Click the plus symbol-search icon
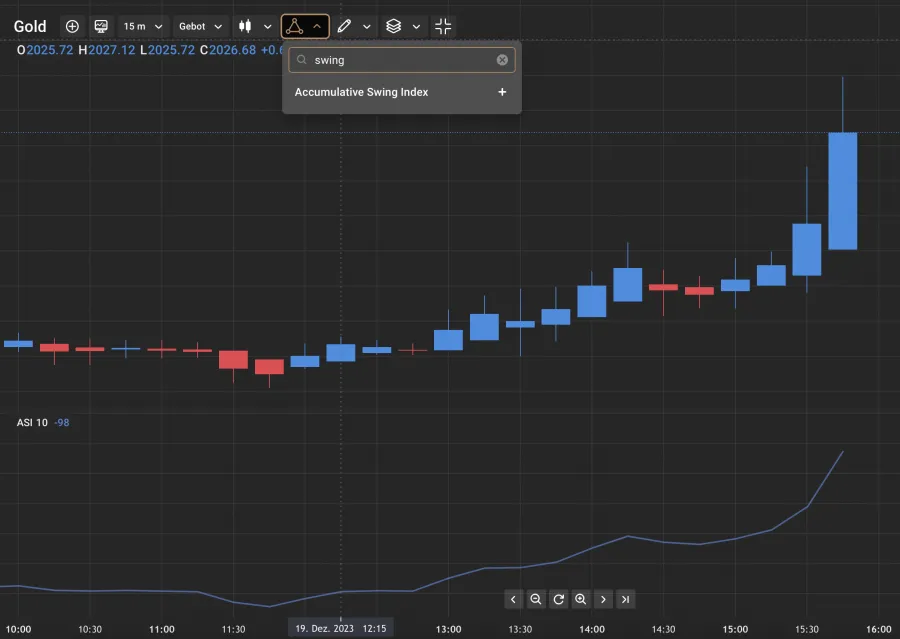This screenshot has height=639, width=900. [71, 26]
